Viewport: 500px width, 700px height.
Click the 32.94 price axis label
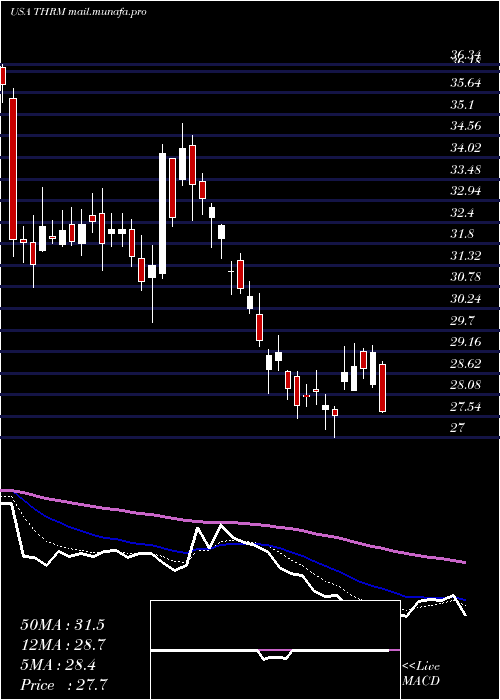pyautogui.click(x=466, y=191)
